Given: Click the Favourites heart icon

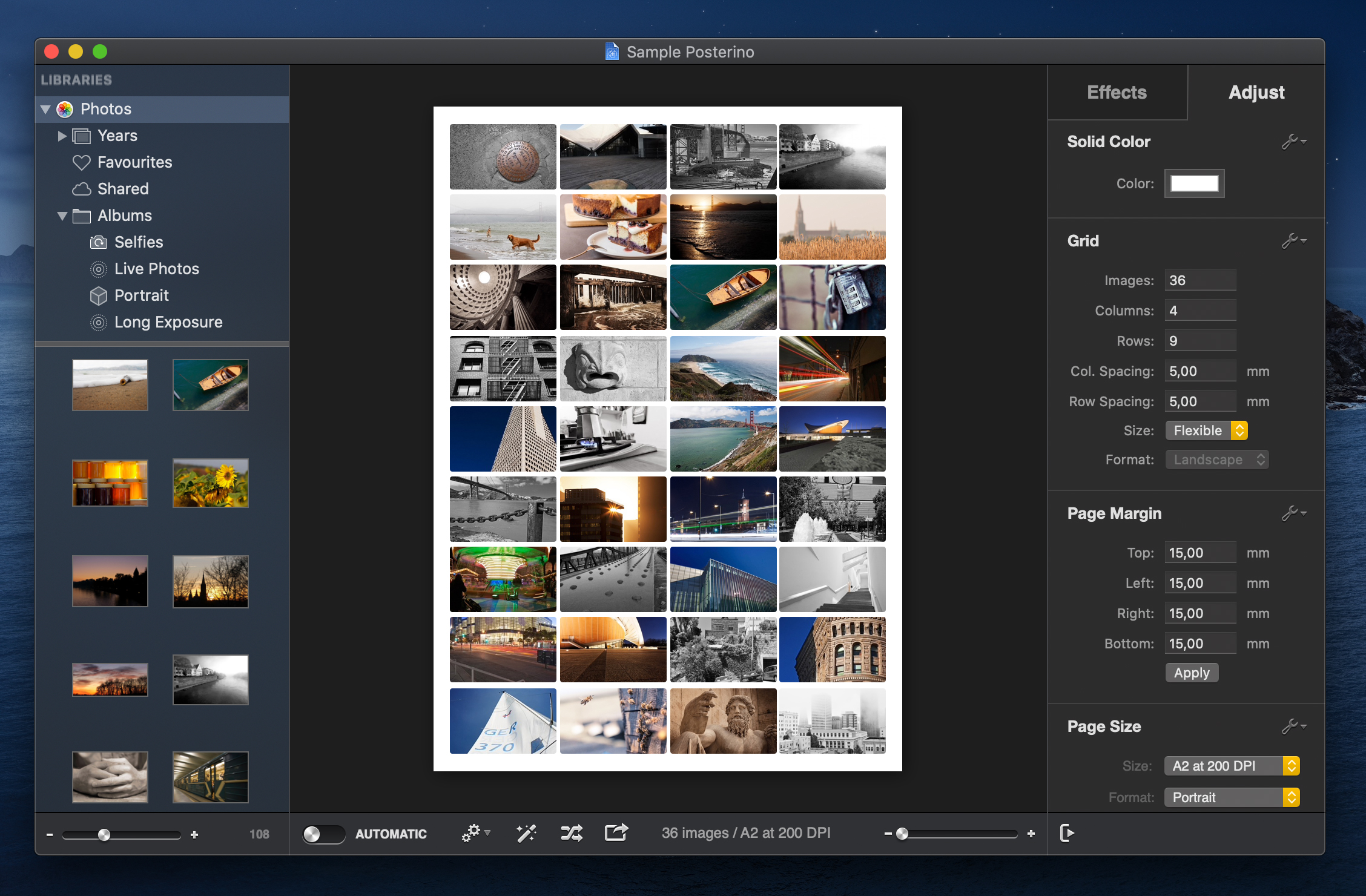Looking at the screenshot, I should tap(81, 162).
